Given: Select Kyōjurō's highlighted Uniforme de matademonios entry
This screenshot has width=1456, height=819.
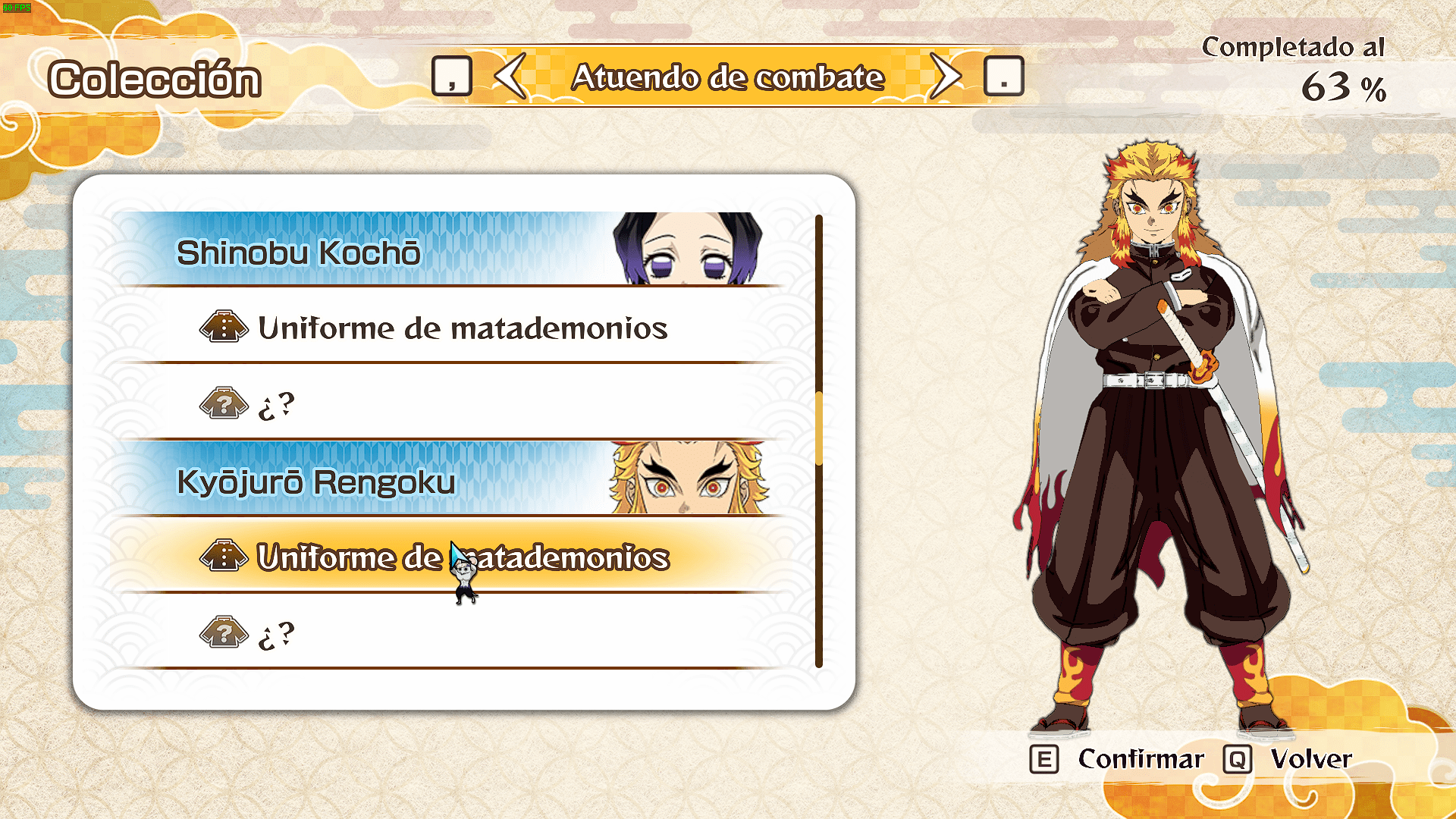Looking at the screenshot, I should click(x=451, y=556).
